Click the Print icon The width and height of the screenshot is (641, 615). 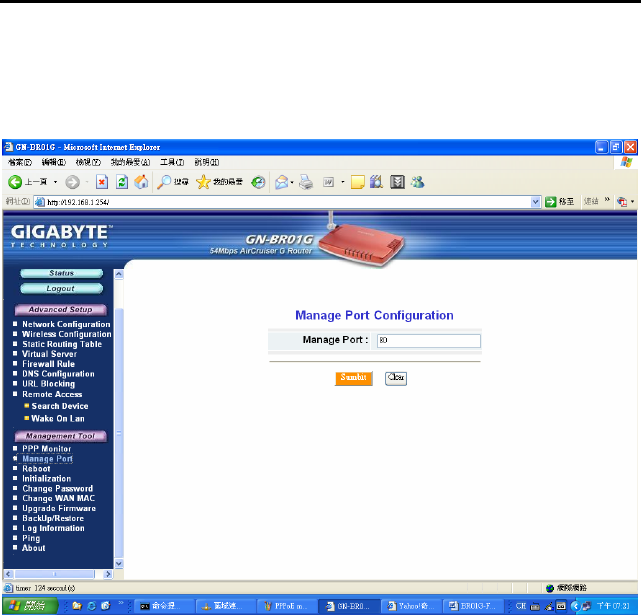point(306,182)
